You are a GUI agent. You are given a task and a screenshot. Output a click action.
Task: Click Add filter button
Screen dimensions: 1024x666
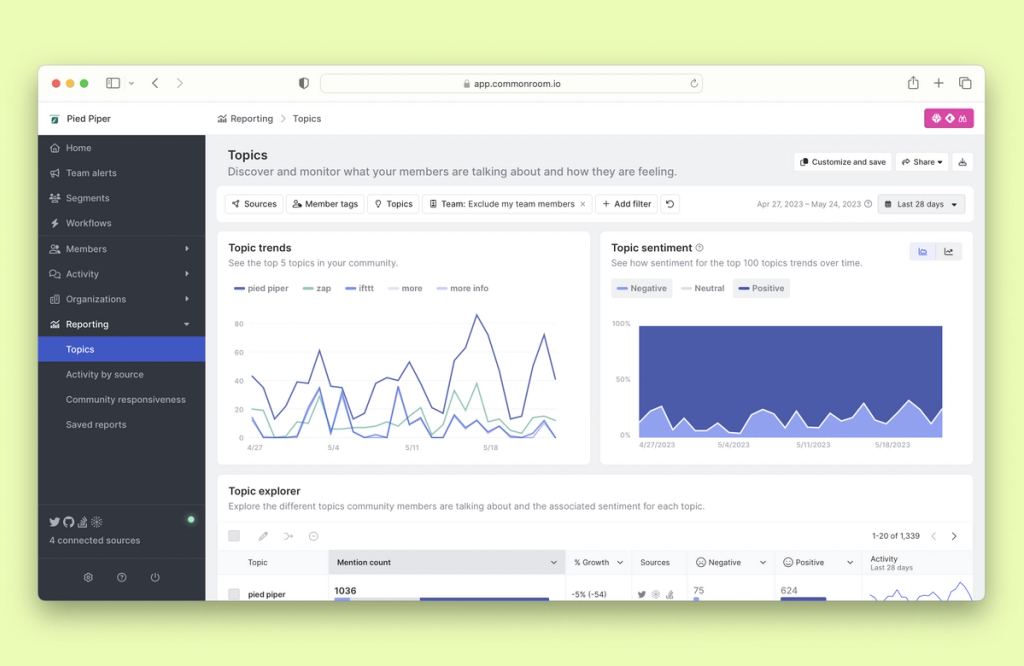pos(626,204)
